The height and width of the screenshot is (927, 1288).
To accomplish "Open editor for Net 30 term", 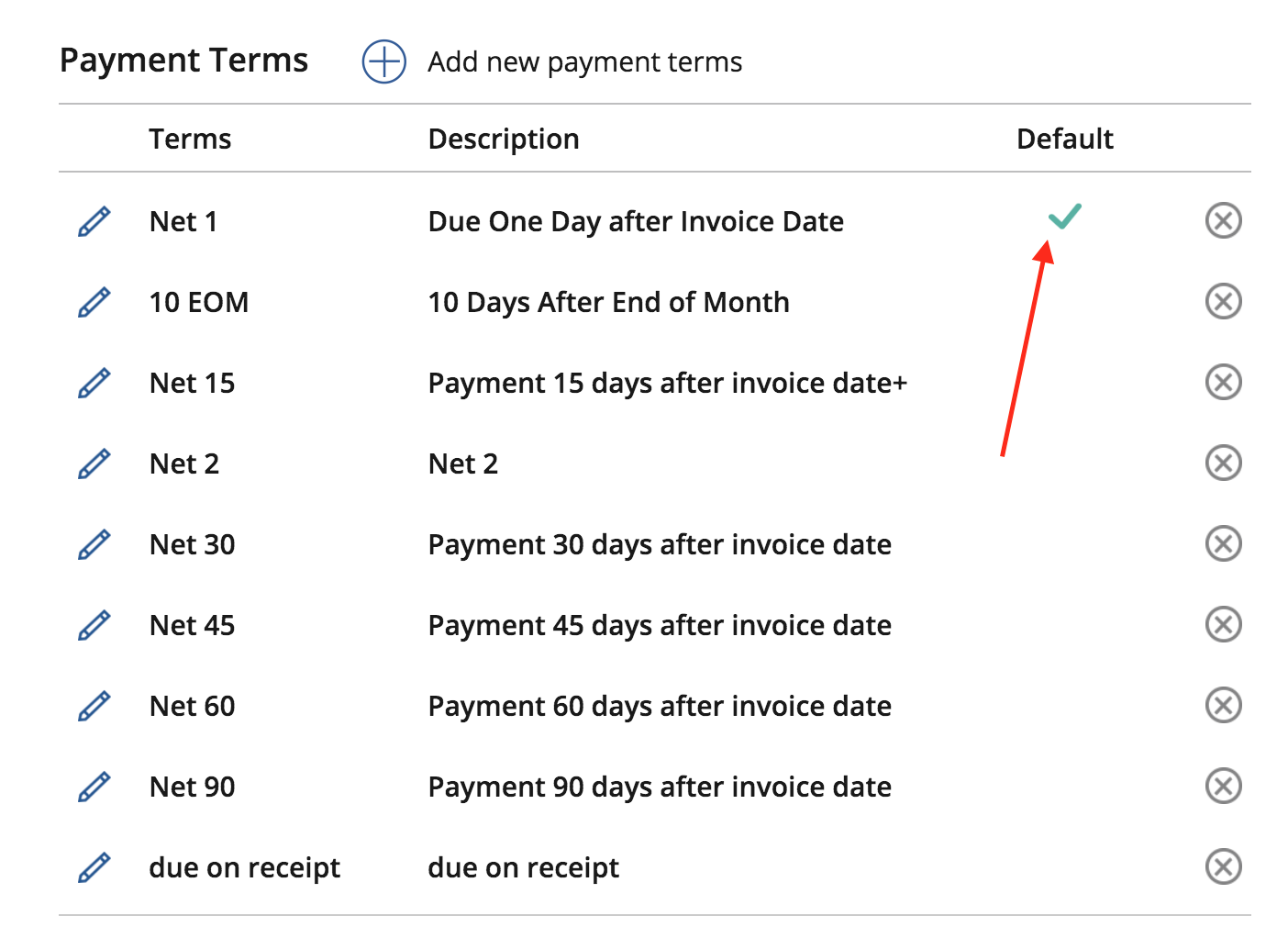I will tap(94, 544).
